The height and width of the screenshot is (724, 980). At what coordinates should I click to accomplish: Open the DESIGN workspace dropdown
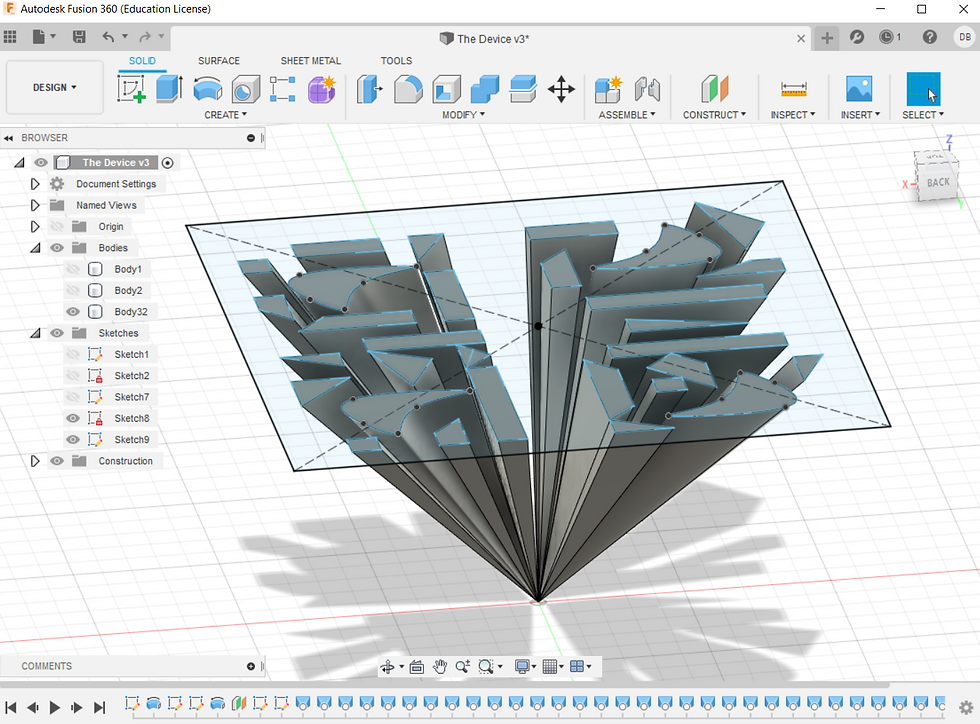pyautogui.click(x=54, y=88)
